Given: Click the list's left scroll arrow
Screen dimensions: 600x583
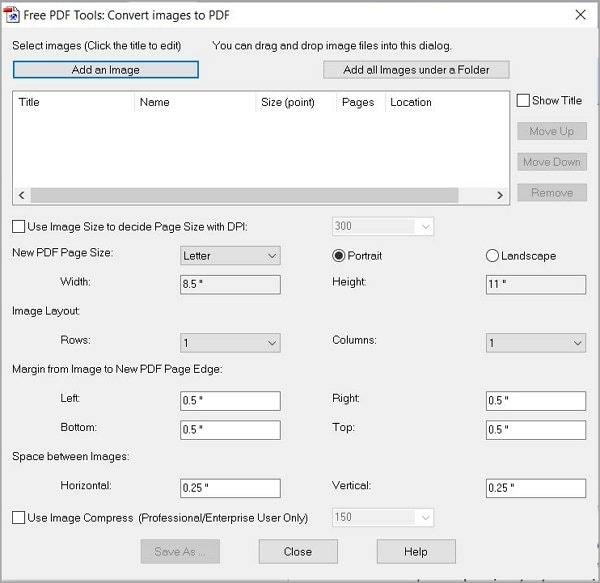Looking at the screenshot, I should pyautogui.click(x=22, y=195).
